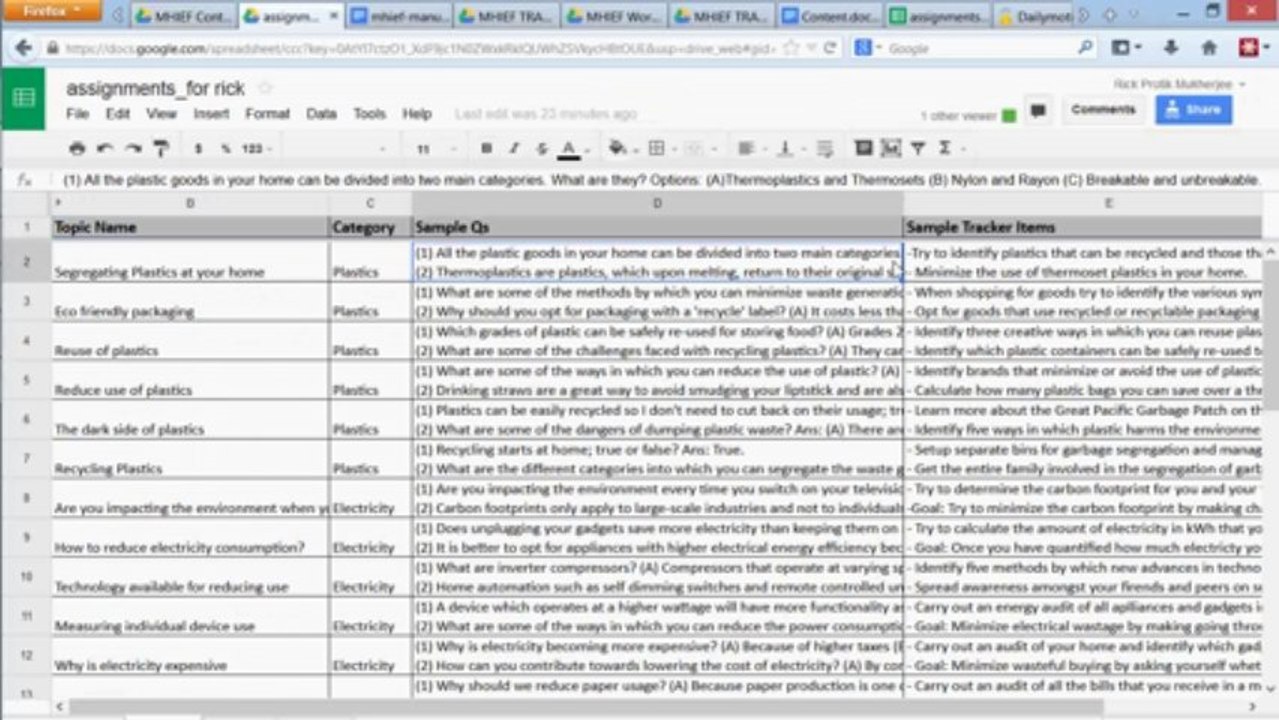Toggle bold formatting
The height and width of the screenshot is (720, 1279).
pyautogui.click(x=486, y=148)
